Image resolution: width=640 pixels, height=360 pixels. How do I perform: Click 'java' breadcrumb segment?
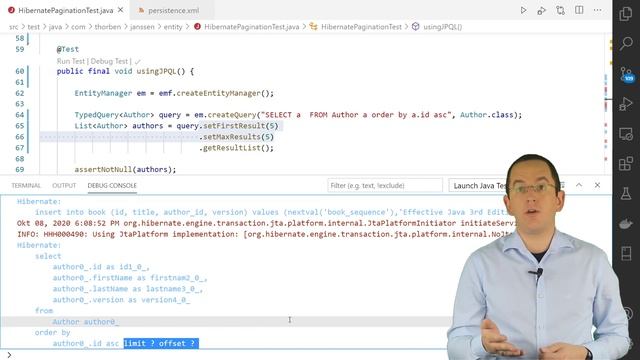click(55, 27)
